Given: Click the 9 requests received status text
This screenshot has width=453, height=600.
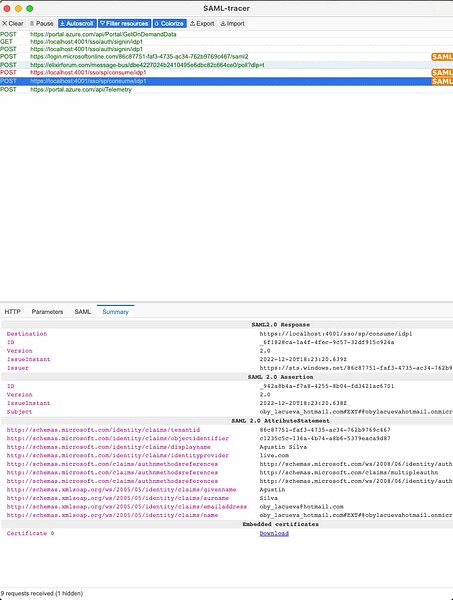Looking at the screenshot, I should [42, 593].
